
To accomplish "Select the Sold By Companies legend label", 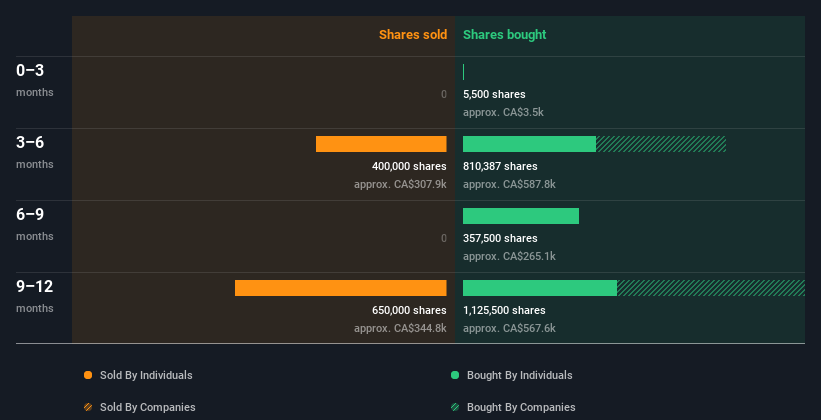I will pyautogui.click(x=148, y=407).
